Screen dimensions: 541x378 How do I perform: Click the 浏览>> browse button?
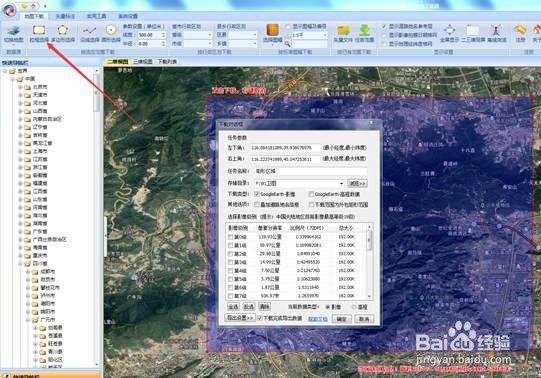pyautogui.click(x=357, y=183)
